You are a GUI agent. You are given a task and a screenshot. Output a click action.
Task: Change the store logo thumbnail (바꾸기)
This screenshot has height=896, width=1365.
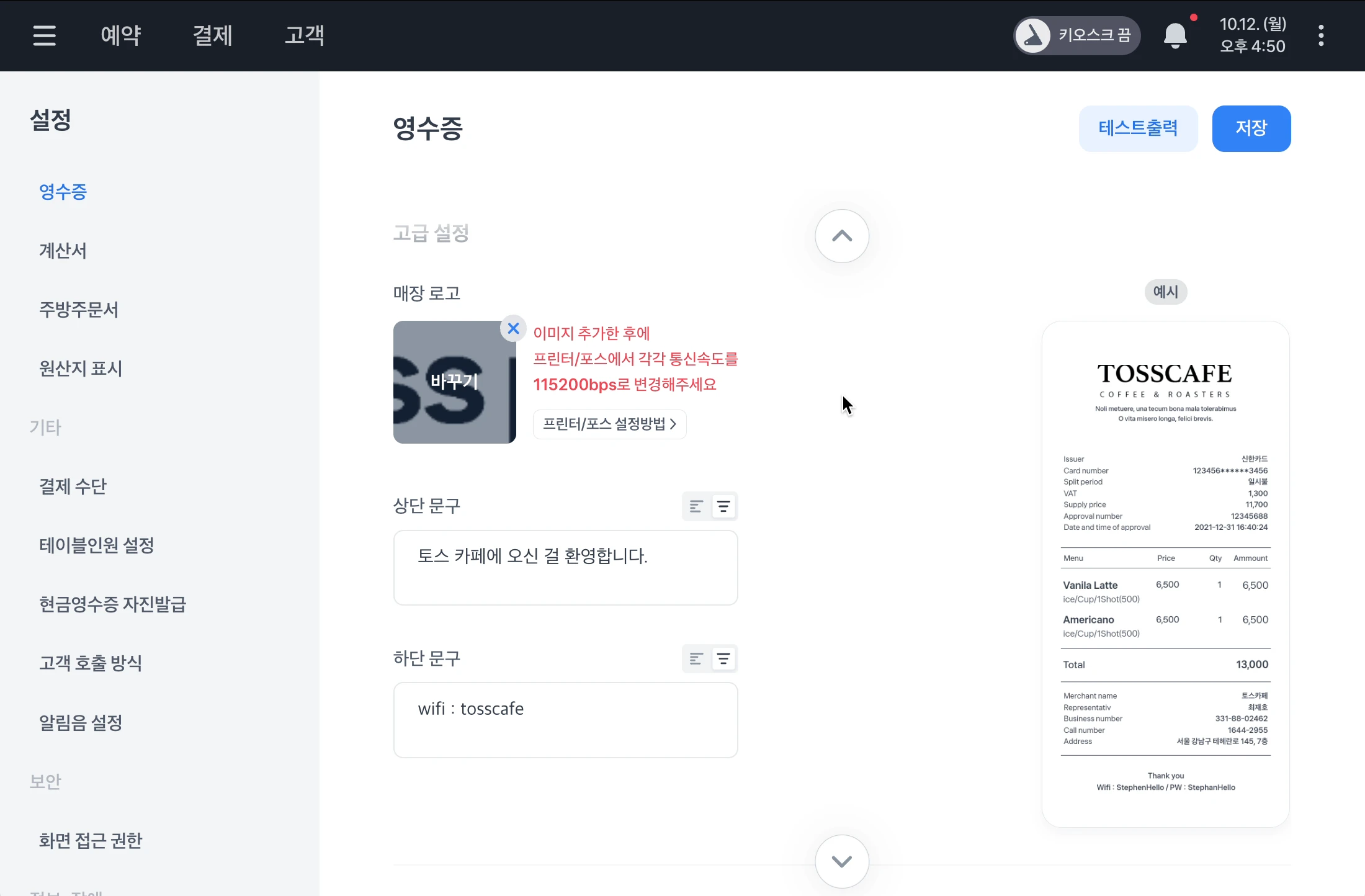pos(455,382)
